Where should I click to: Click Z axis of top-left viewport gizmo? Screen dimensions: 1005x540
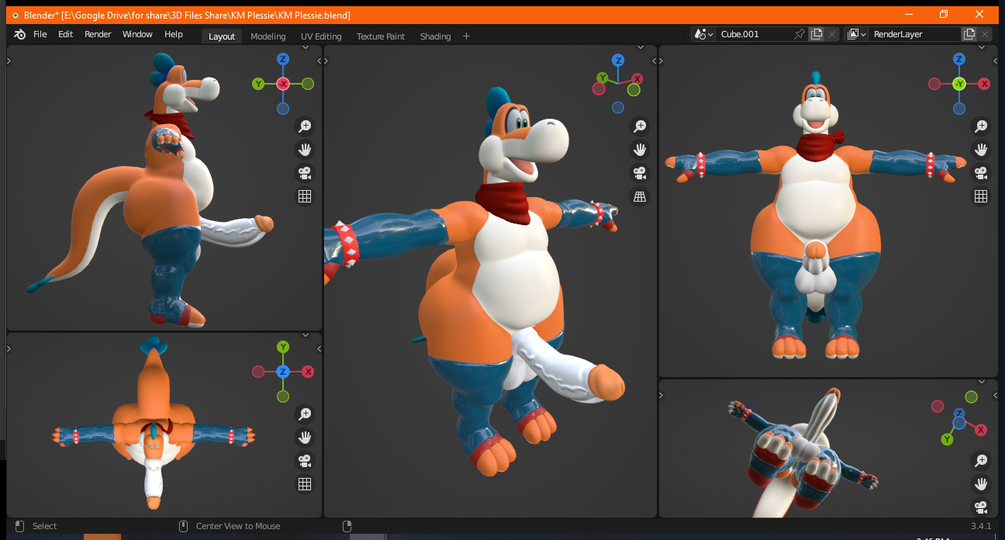pos(283,59)
